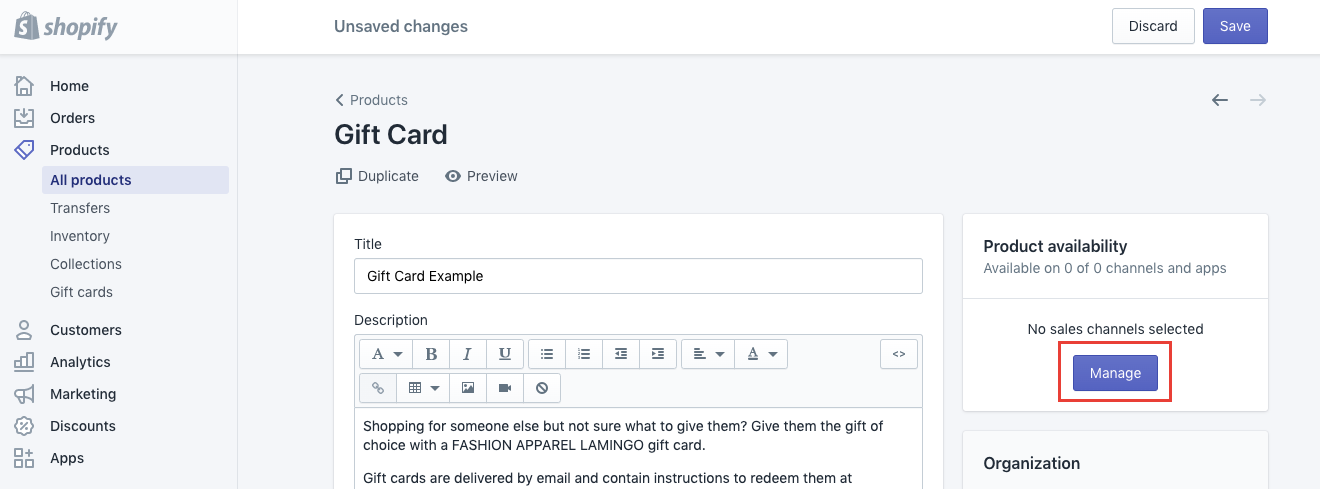Click the Analytics bar chart icon
Image resolution: width=1320 pixels, height=489 pixels.
point(24,362)
